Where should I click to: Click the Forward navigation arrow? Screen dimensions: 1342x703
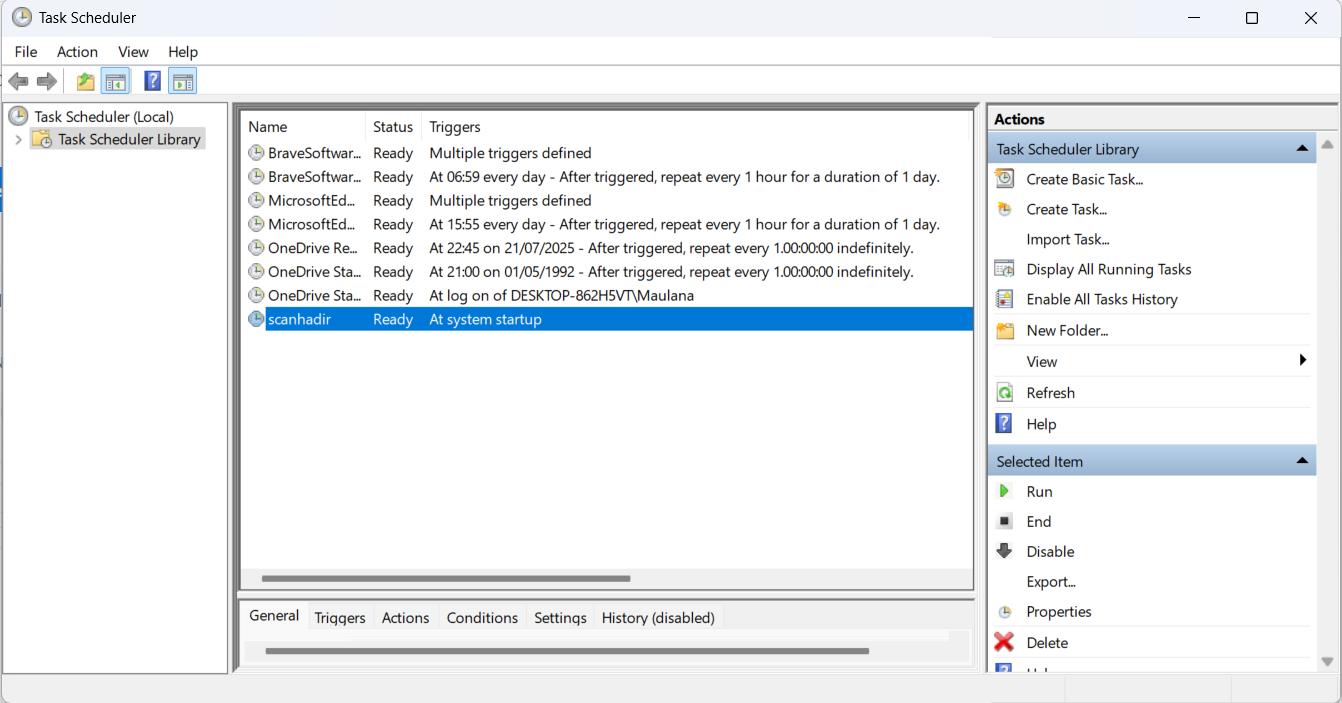pyautogui.click(x=46, y=81)
